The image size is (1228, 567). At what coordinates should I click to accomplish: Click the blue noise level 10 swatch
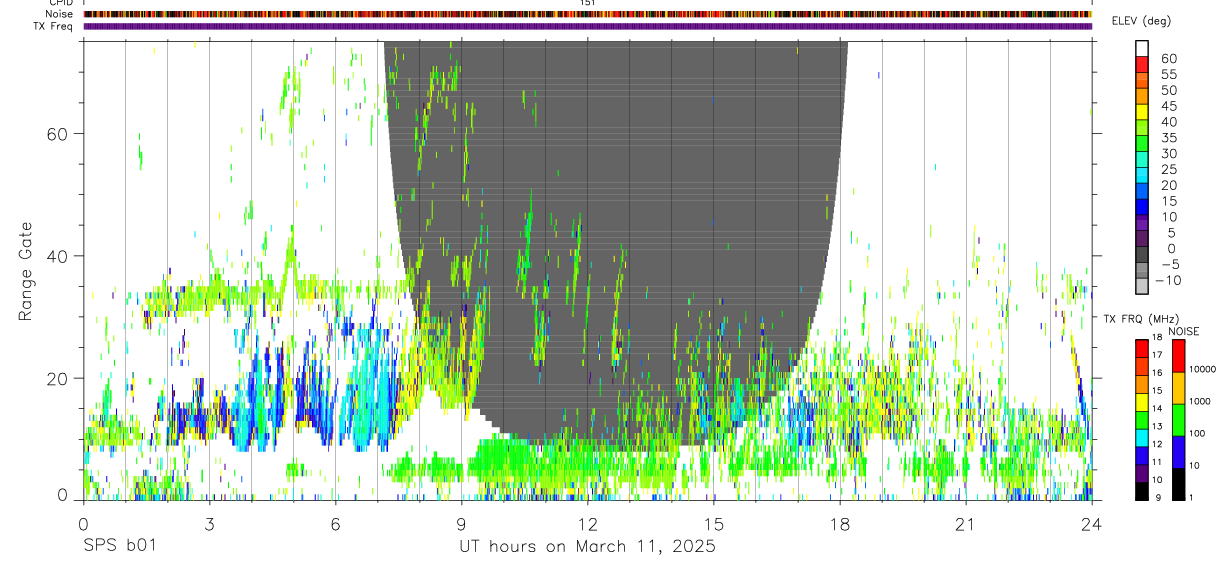(1176, 451)
